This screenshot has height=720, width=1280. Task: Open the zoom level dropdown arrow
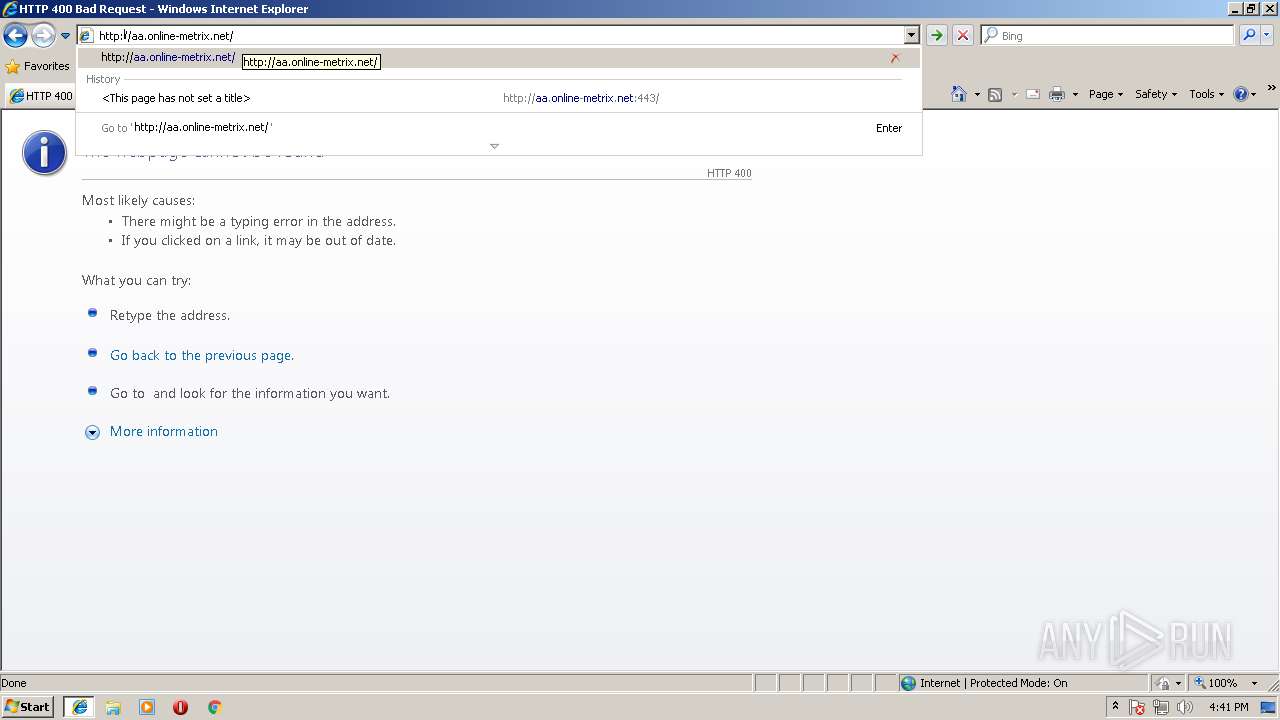coord(1254,683)
